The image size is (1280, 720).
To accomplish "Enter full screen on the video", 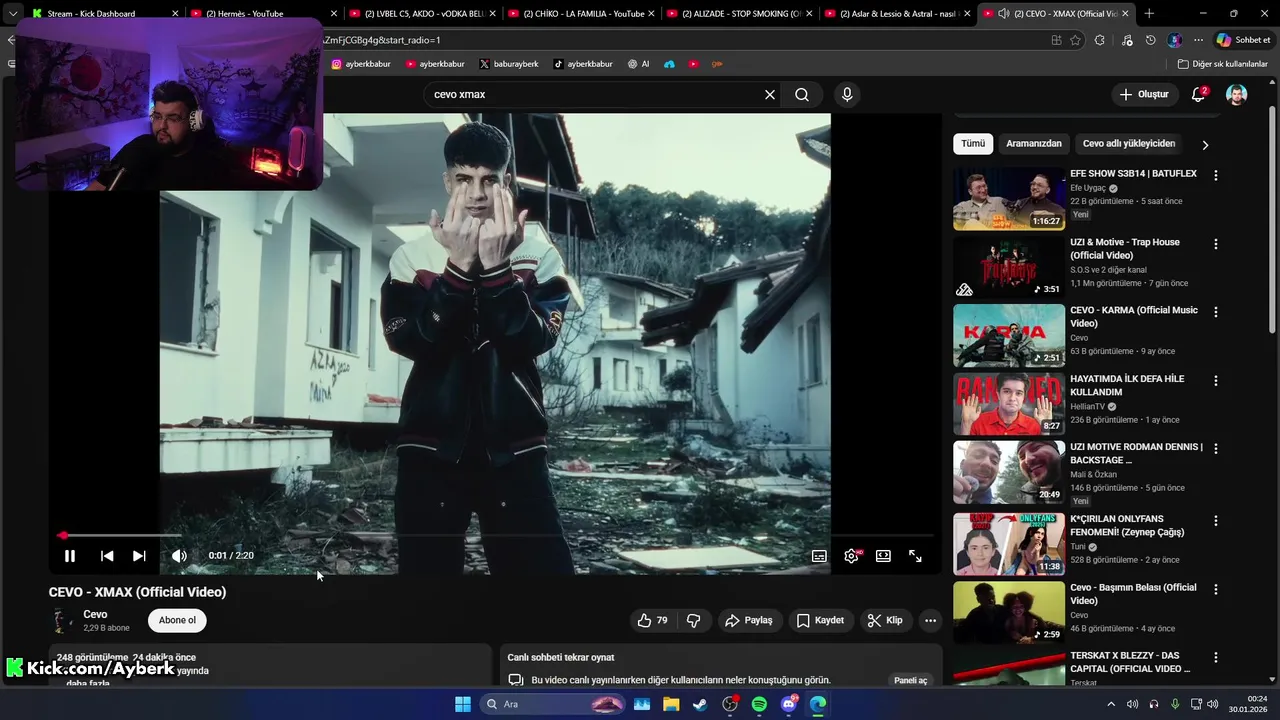I will point(915,556).
